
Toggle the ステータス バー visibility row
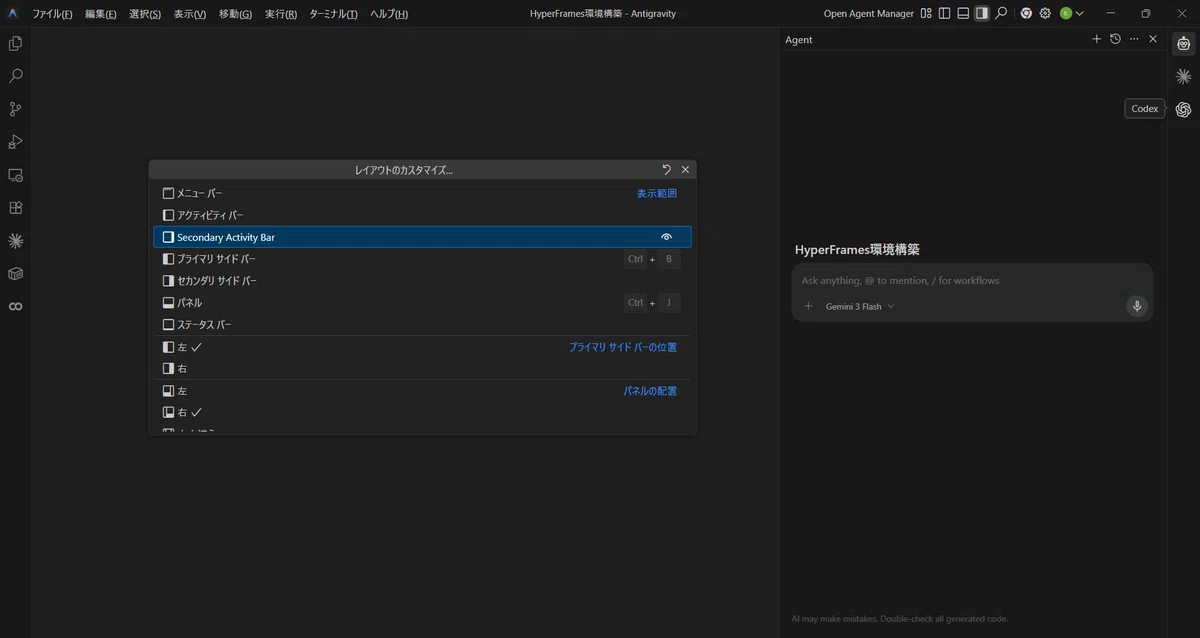pos(422,325)
